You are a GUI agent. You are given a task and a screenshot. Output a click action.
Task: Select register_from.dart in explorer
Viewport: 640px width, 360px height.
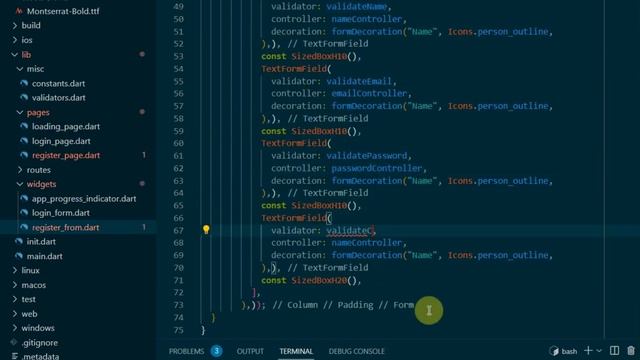65,227
